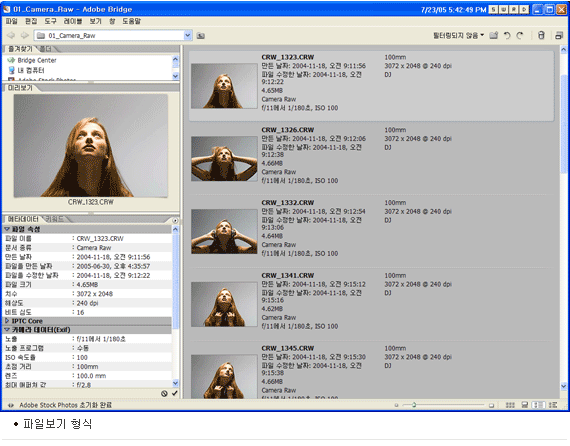The height and width of the screenshot is (446, 570).
Task: Click the go up folder icon
Action: [201, 36]
